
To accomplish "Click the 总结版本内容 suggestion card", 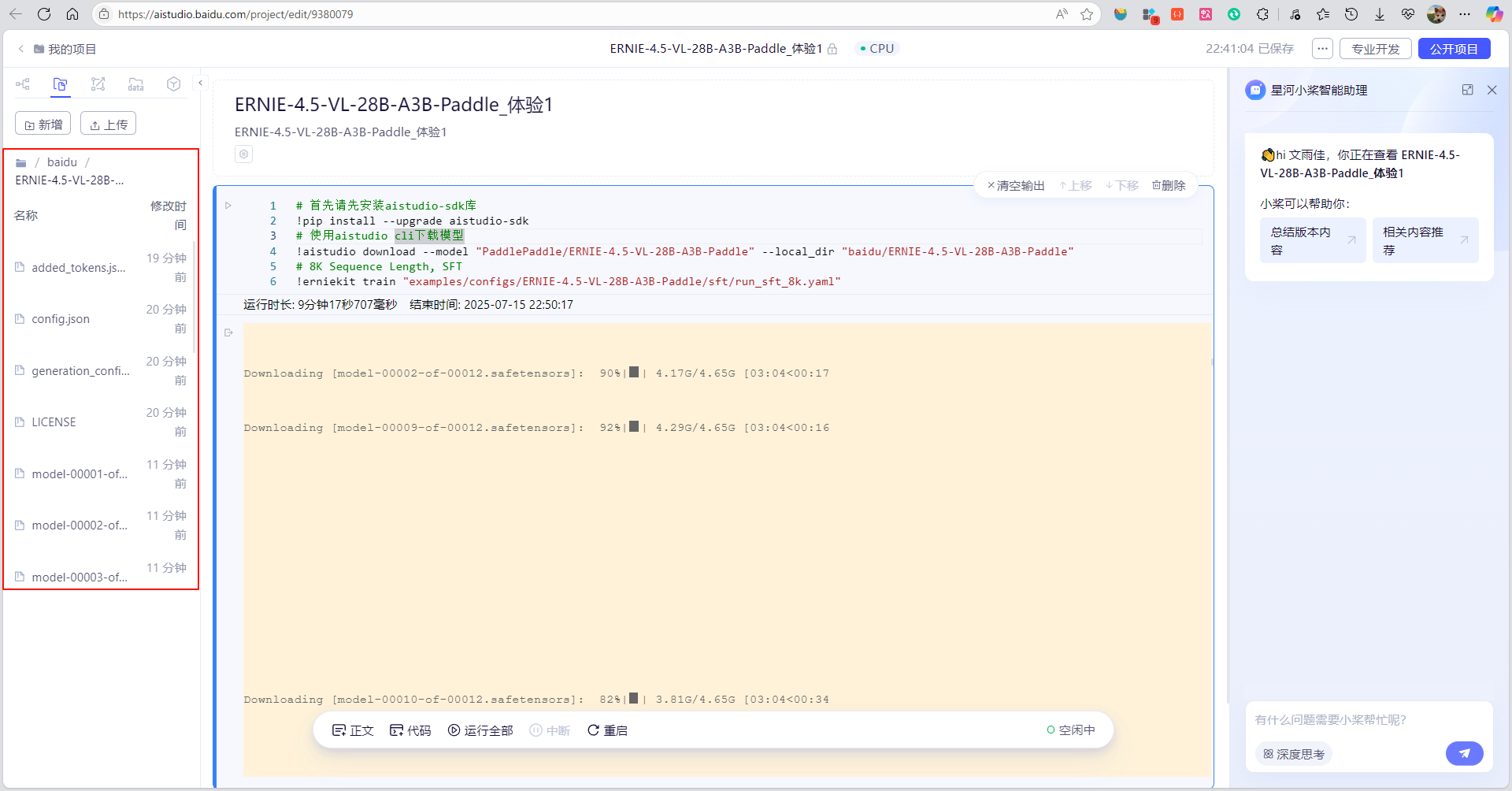I will [x=1313, y=240].
